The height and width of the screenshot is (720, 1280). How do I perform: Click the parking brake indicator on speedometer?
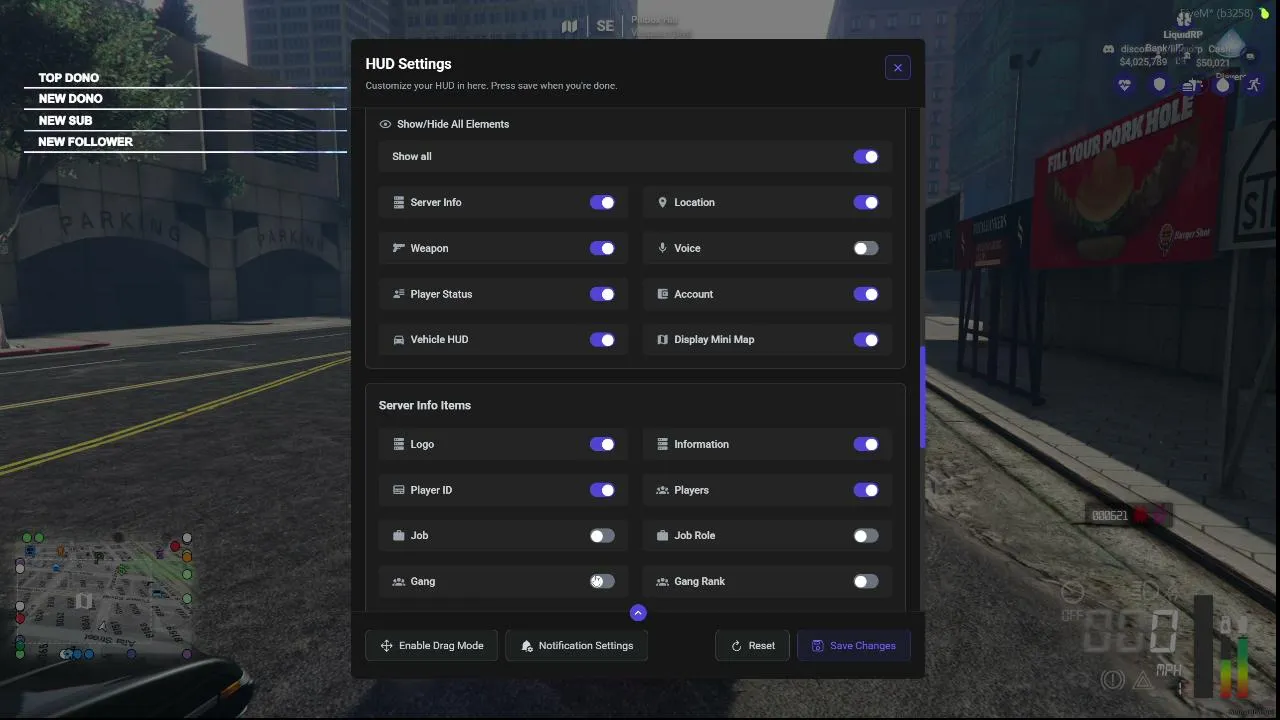1112,680
